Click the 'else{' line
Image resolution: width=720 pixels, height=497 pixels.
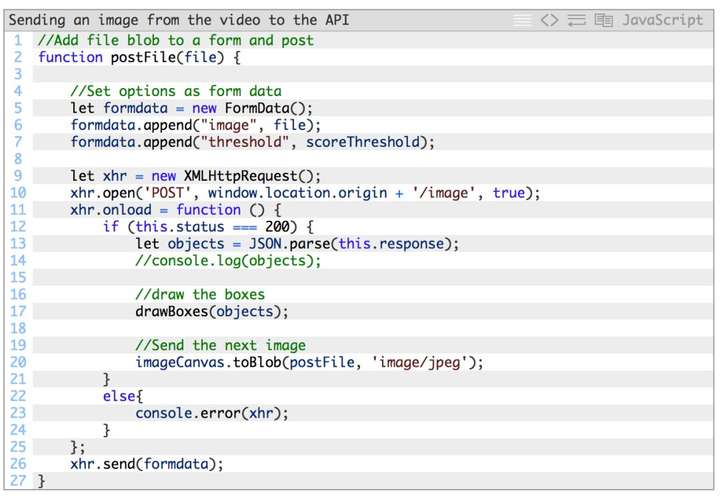(123, 396)
